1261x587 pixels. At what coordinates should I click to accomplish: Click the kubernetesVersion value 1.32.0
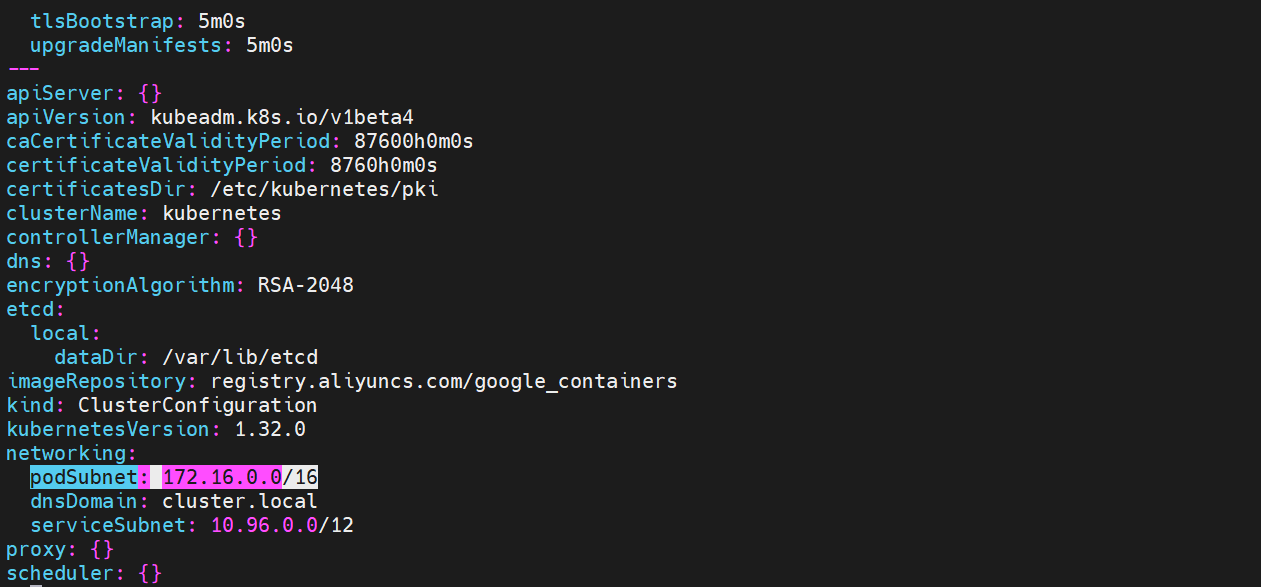[x=270, y=429]
